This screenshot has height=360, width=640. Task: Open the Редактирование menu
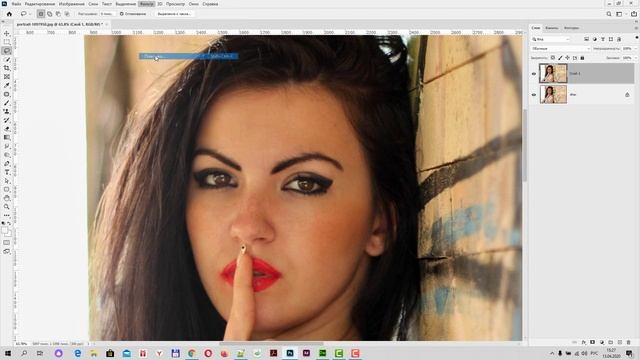pos(40,4)
